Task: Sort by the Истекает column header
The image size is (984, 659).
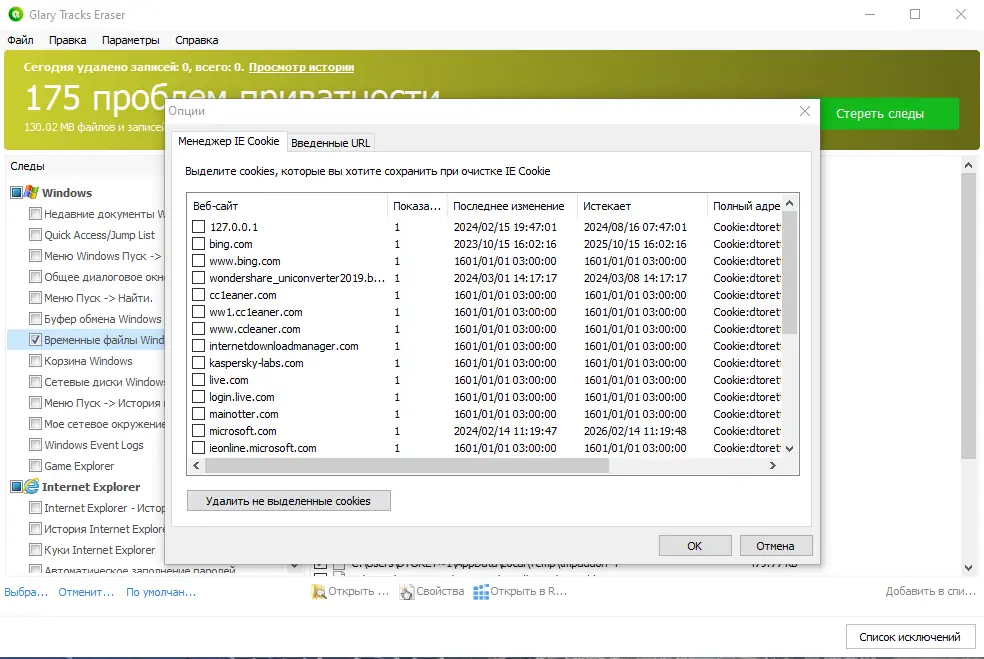Action: [x=642, y=206]
